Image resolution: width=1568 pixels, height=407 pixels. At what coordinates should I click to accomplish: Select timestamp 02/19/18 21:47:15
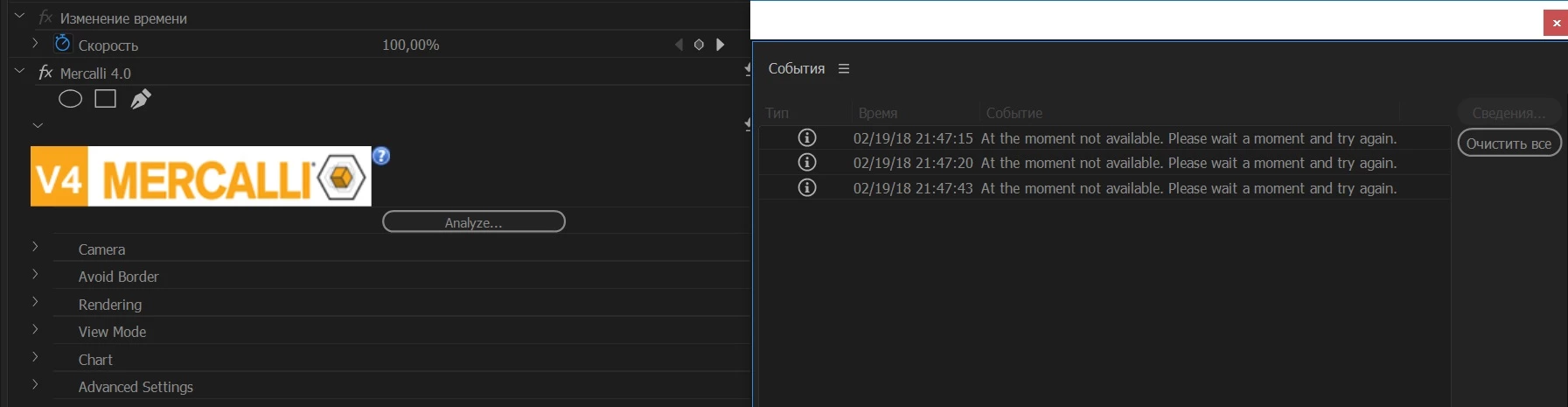click(913, 138)
